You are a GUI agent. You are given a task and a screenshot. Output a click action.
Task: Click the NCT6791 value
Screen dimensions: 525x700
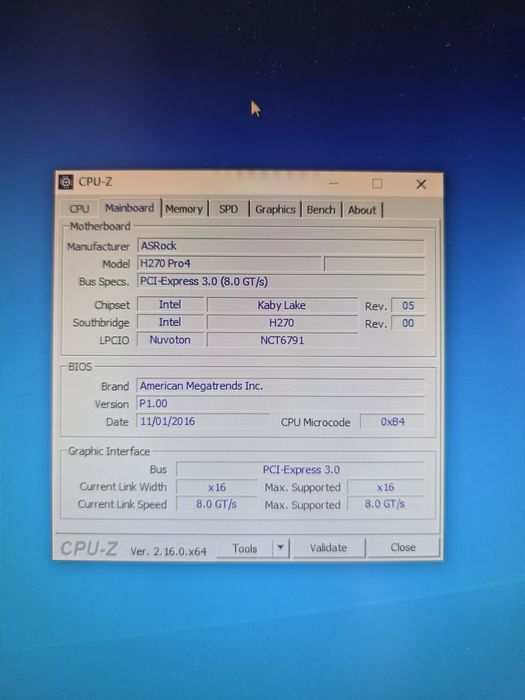click(x=282, y=340)
